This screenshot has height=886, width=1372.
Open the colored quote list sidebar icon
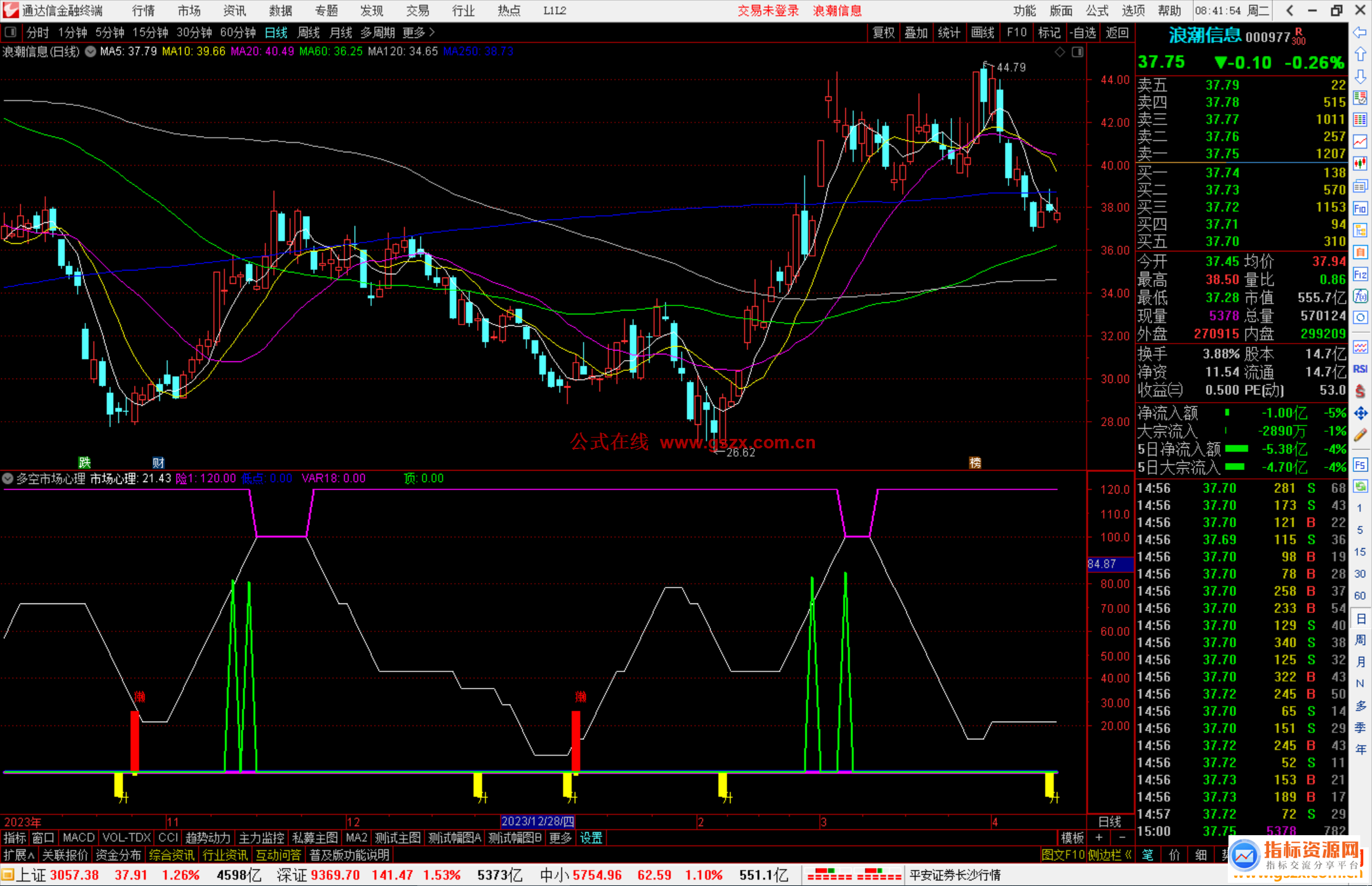(1360, 98)
